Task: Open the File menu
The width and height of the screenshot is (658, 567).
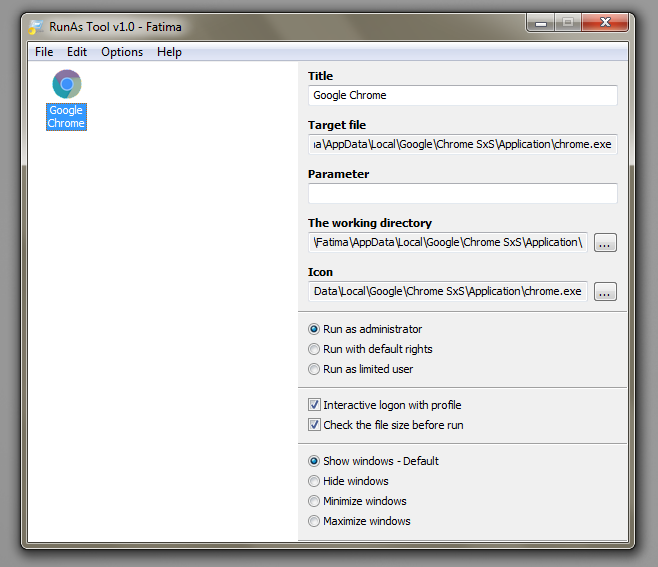Action: click(x=44, y=52)
